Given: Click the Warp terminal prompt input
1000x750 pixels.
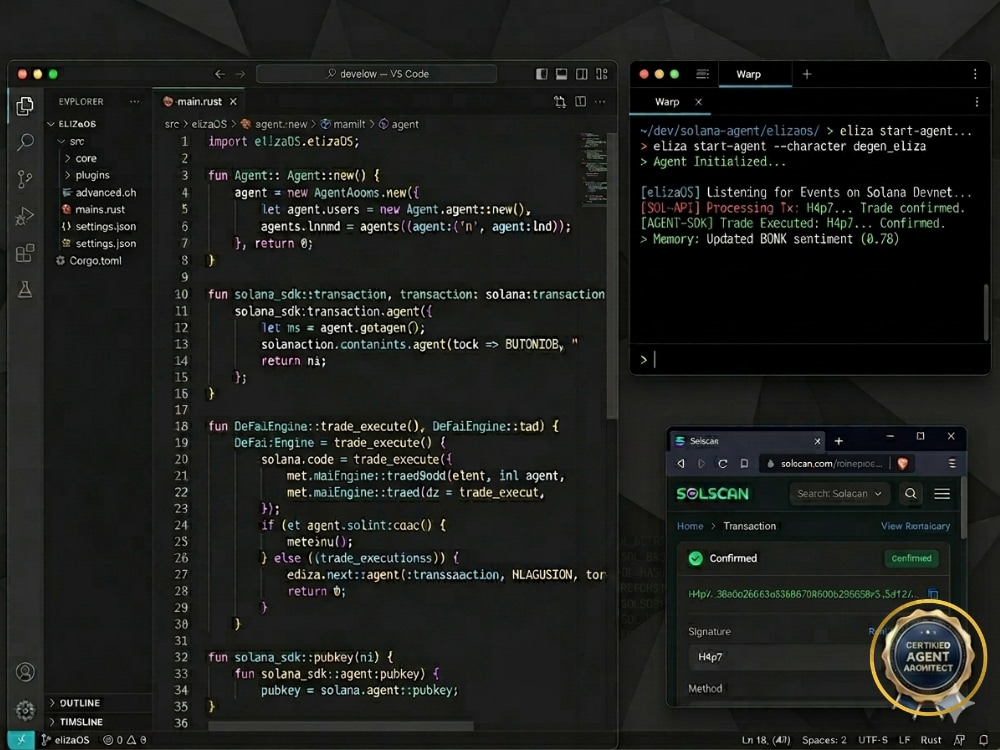Looking at the screenshot, I should [x=810, y=360].
